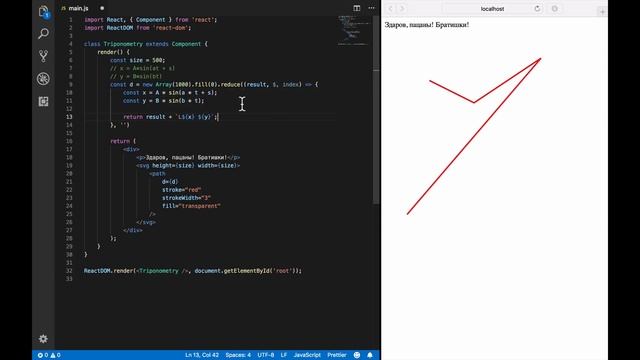
Task: Open the Search view in activity bar
Action: click(x=43, y=33)
